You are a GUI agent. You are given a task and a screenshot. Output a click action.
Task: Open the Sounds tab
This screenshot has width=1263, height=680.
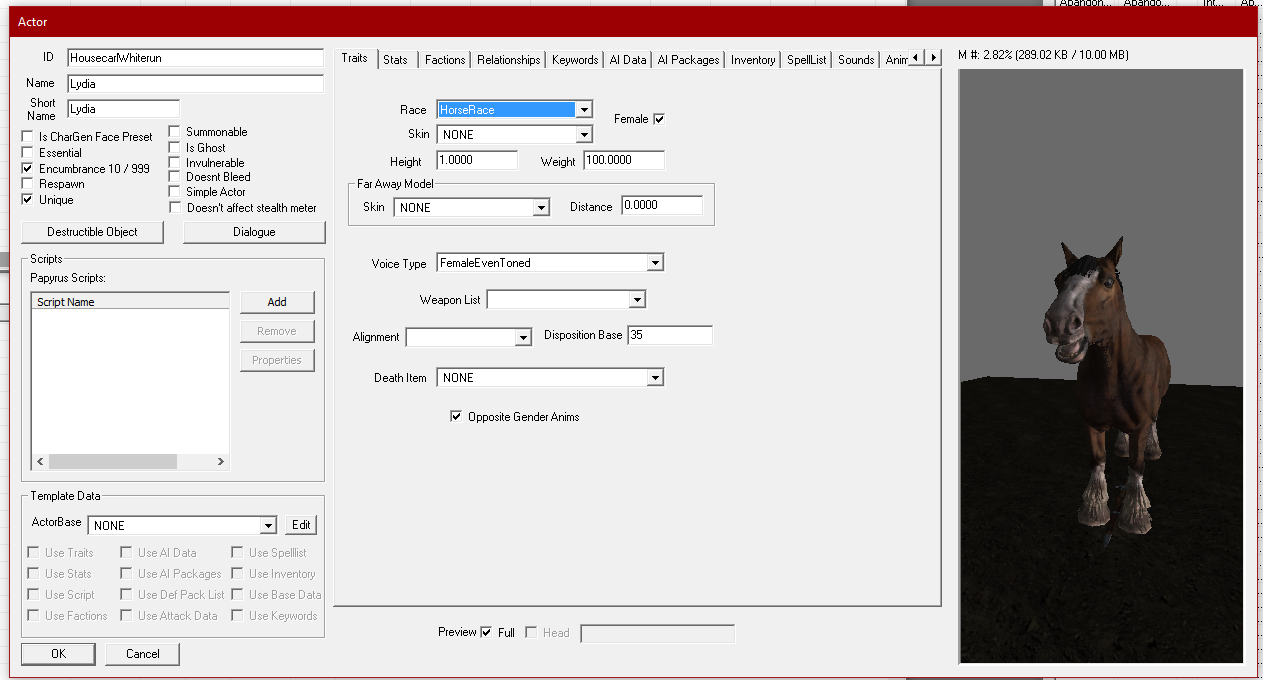coord(856,60)
